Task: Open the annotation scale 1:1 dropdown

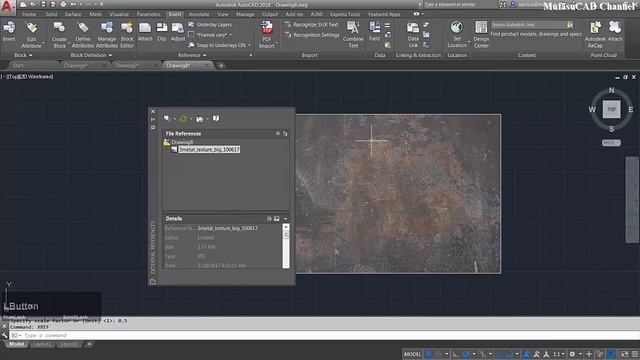Action: 558,354
